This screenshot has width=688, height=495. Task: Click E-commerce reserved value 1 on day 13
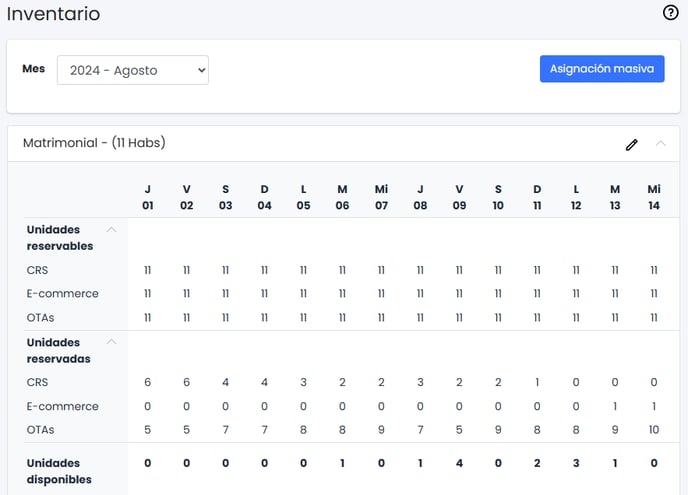click(615, 406)
